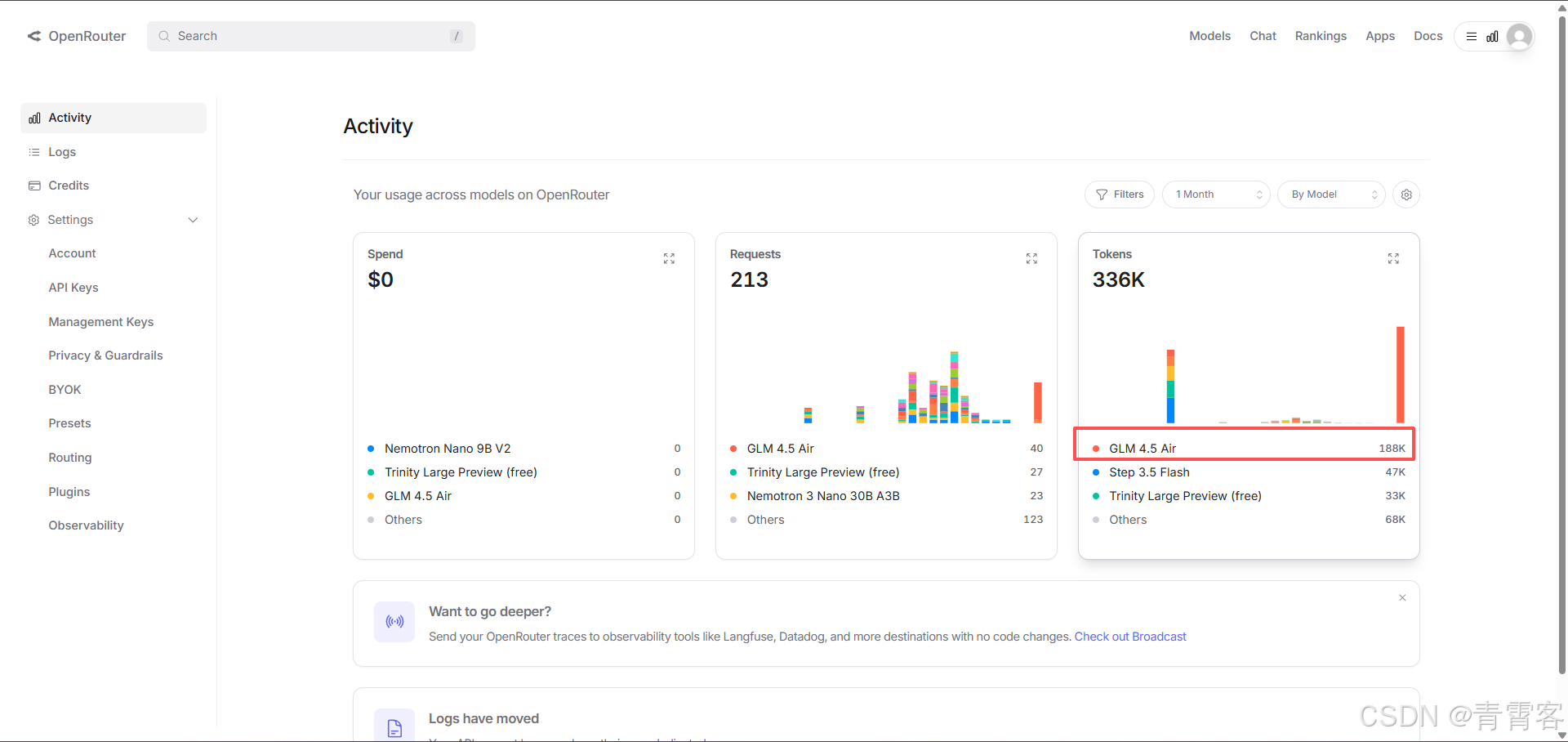Image resolution: width=1568 pixels, height=742 pixels.
Task: Open Management Keys page
Action: [101, 322]
